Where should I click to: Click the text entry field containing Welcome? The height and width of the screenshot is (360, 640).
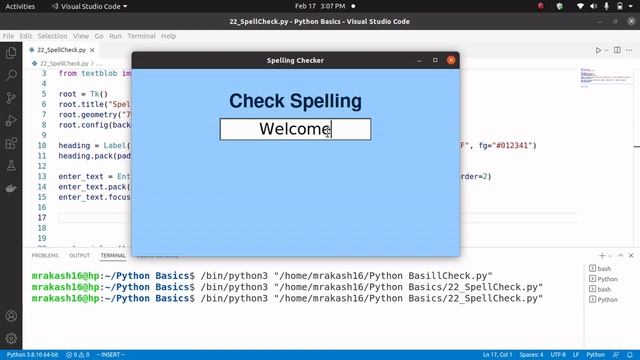[x=295, y=129]
